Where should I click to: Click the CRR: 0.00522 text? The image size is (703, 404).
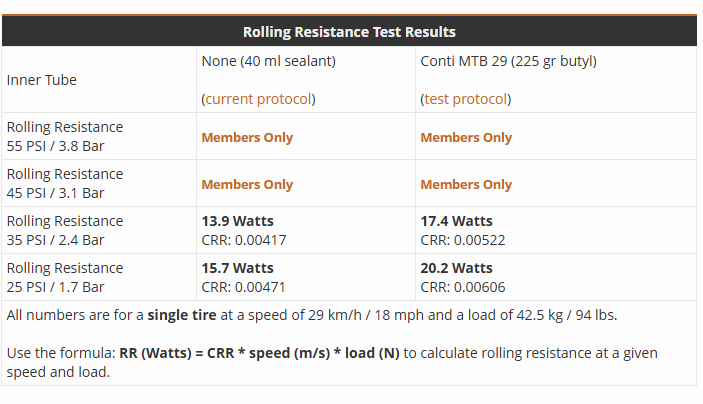coord(463,240)
